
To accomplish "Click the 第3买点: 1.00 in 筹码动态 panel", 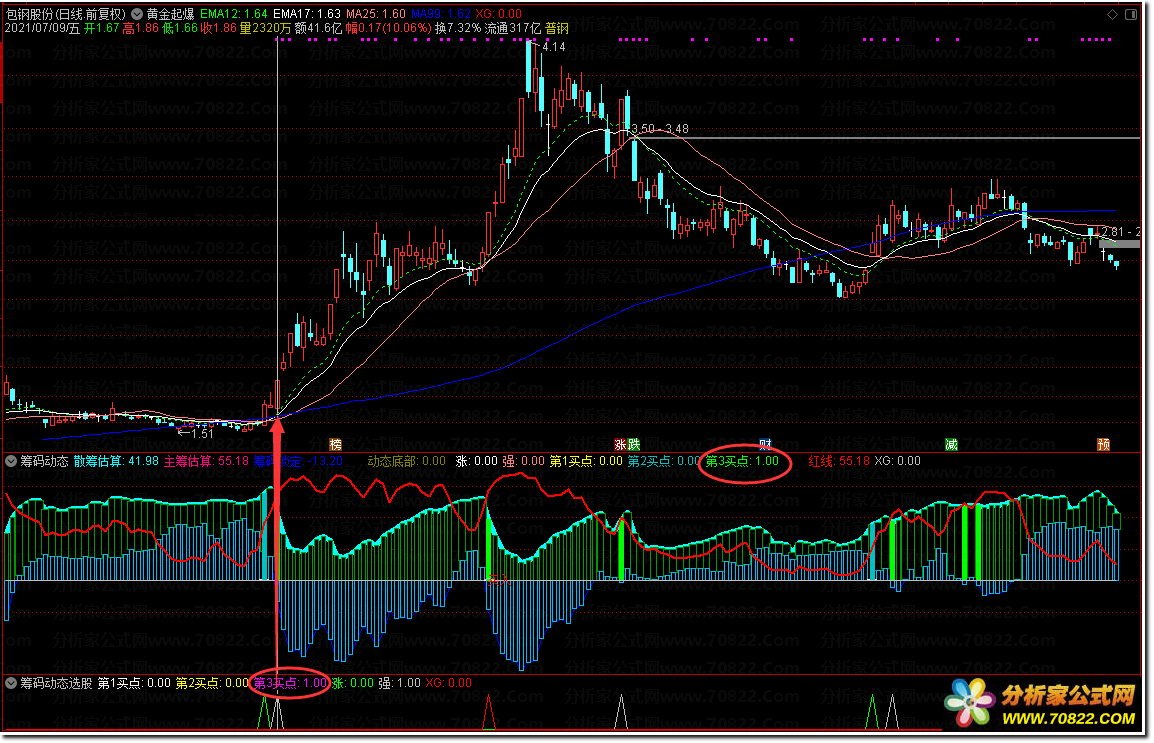I will coord(742,461).
